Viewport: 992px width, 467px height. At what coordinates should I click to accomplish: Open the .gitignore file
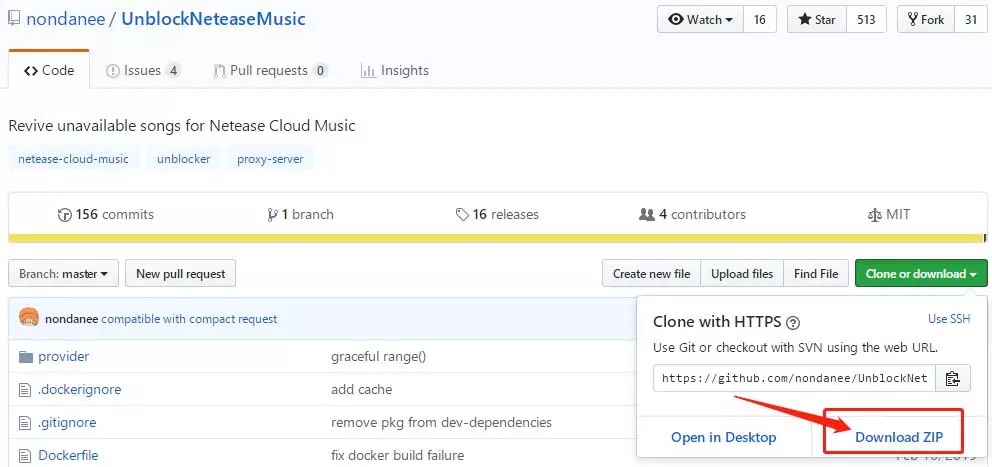pos(67,422)
